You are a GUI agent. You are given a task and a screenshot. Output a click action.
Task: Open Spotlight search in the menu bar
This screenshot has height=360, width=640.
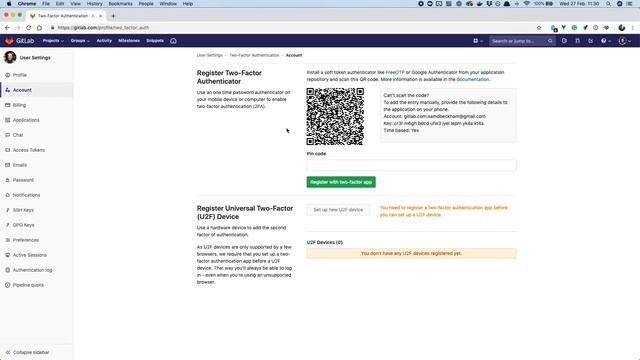pyautogui.click(x=608, y=4)
